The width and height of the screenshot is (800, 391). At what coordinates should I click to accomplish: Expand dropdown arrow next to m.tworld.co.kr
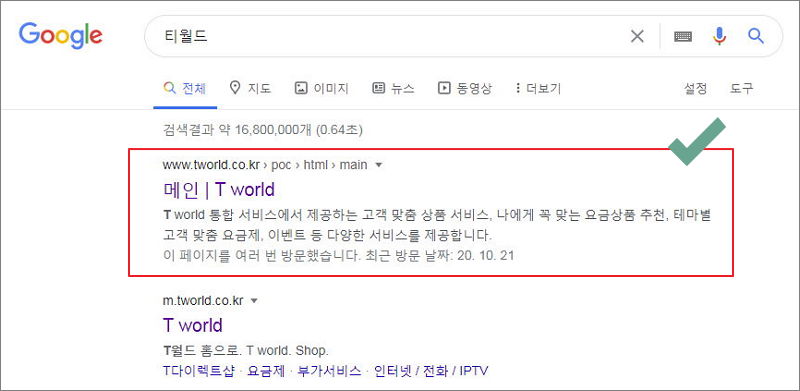254,301
